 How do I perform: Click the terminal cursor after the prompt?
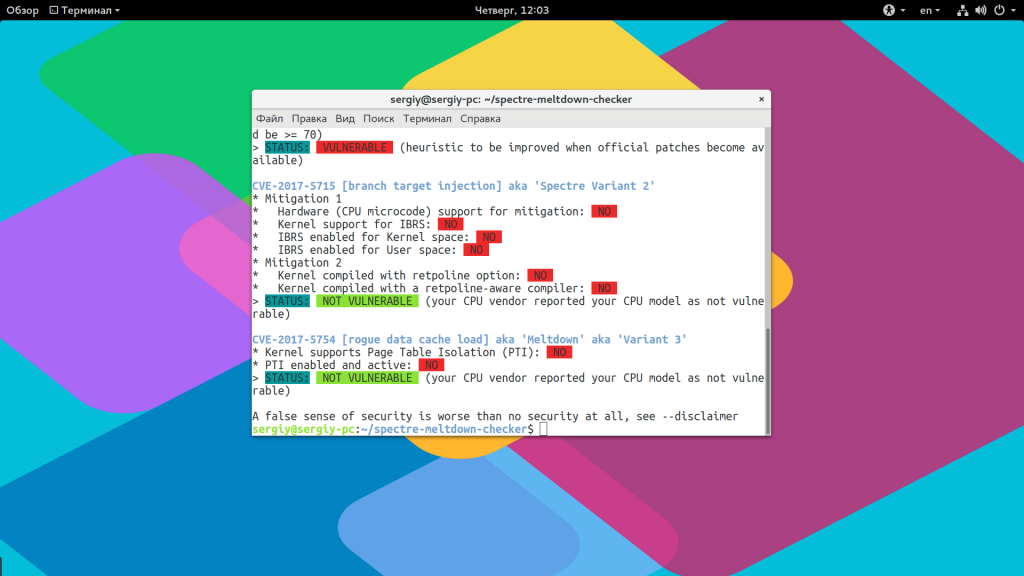pyautogui.click(x=543, y=429)
